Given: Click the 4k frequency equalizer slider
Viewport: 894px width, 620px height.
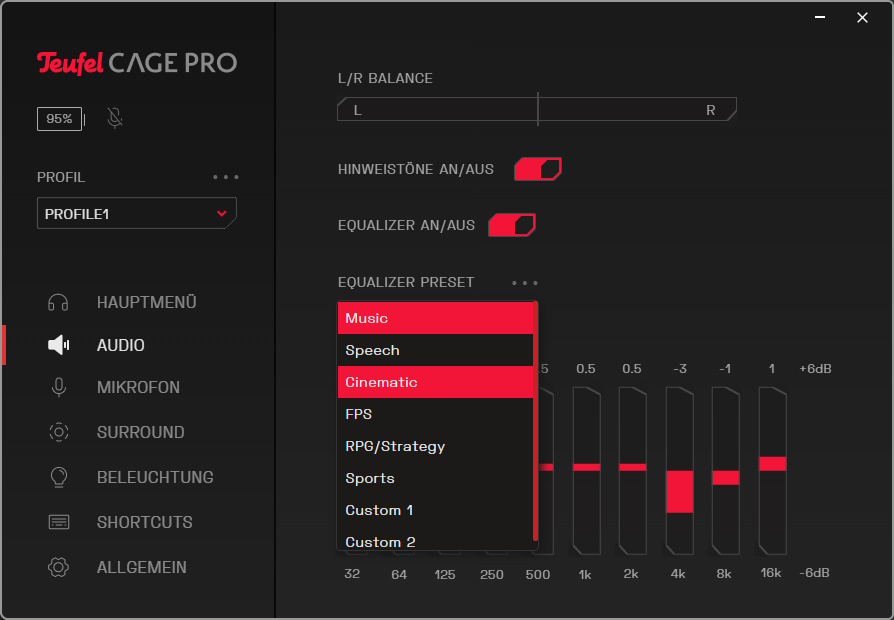Looking at the screenshot, I should (679, 470).
